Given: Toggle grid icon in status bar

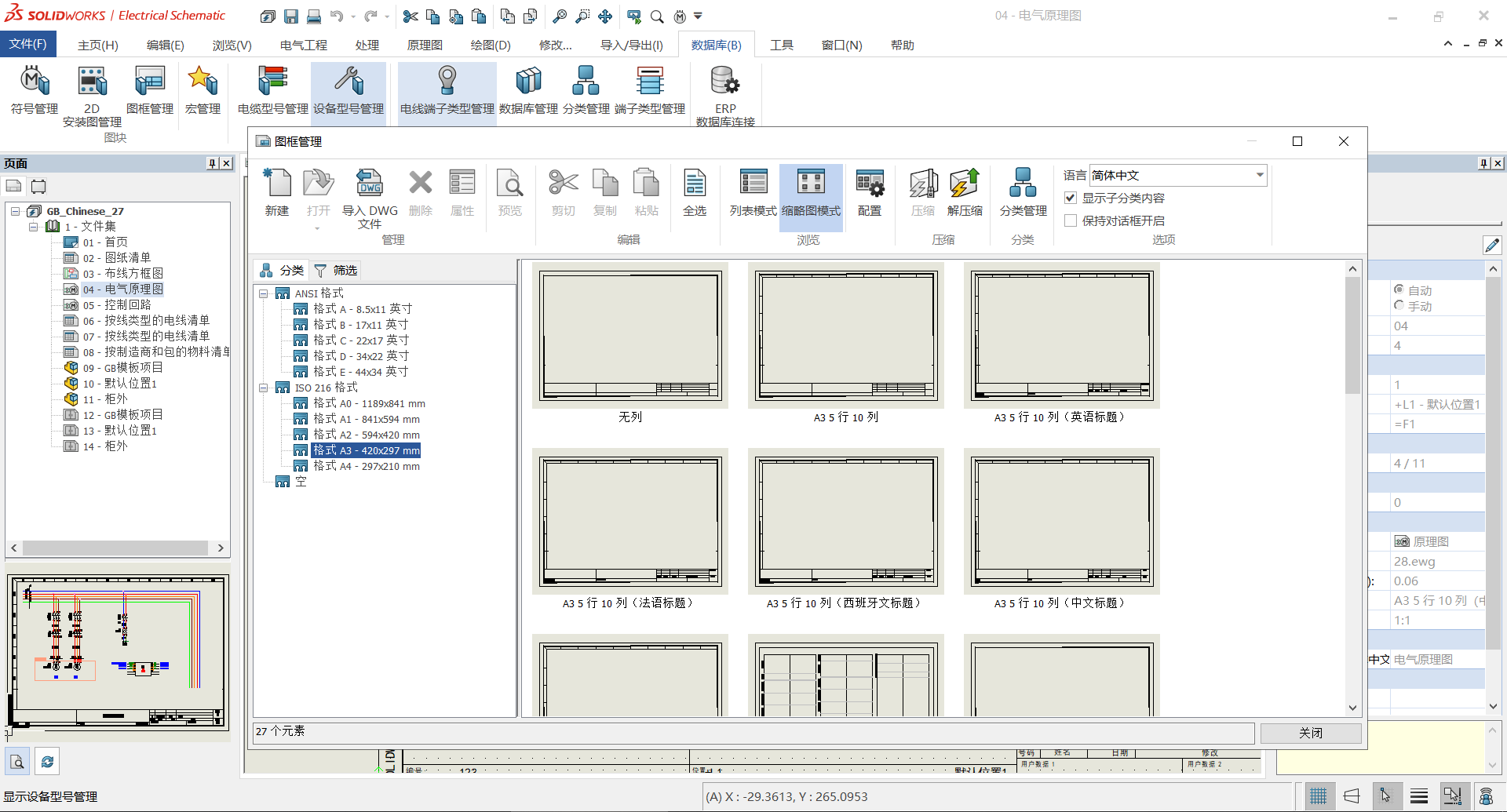Looking at the screenshot, I should click(x=1319, y=796).
